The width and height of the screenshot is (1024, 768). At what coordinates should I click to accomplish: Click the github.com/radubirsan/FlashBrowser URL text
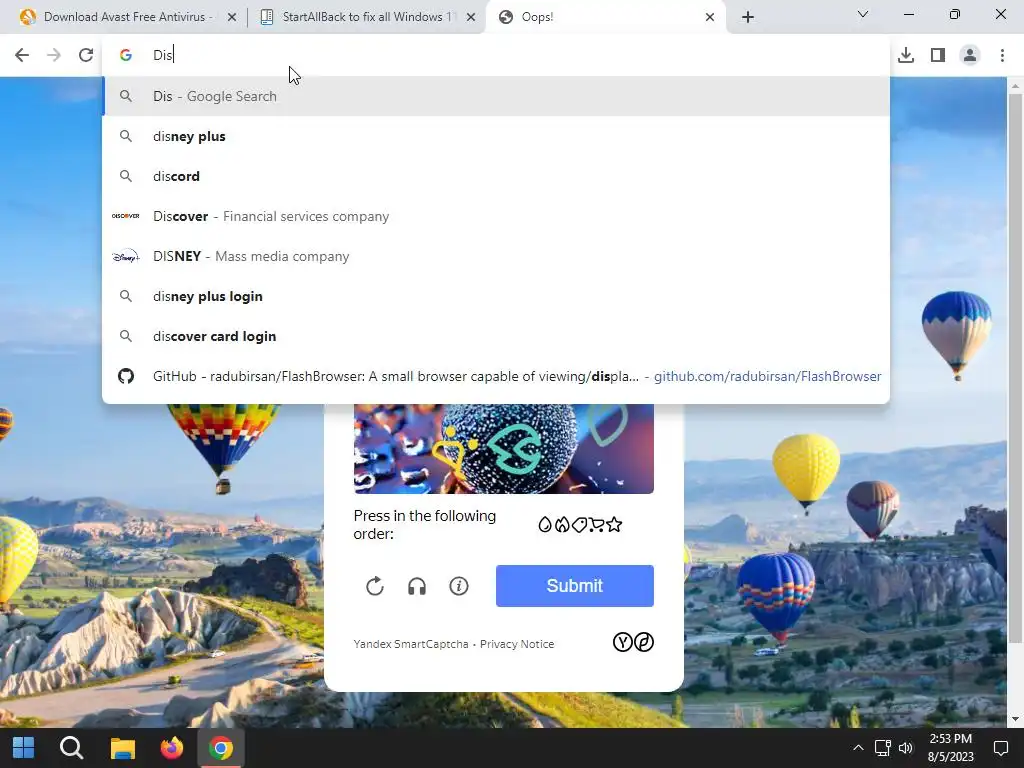(x=767, y=376)
